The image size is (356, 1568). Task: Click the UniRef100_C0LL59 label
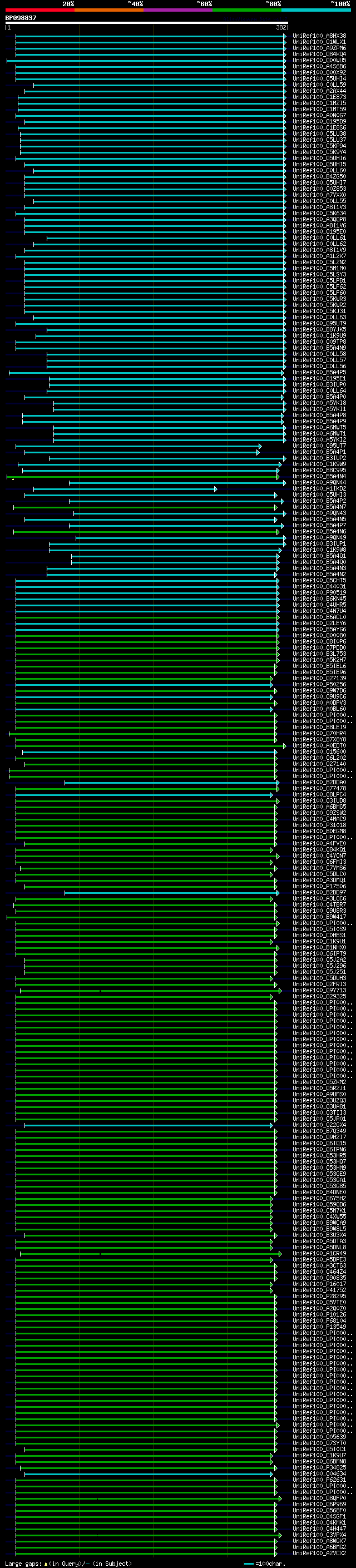click(319, 85)
